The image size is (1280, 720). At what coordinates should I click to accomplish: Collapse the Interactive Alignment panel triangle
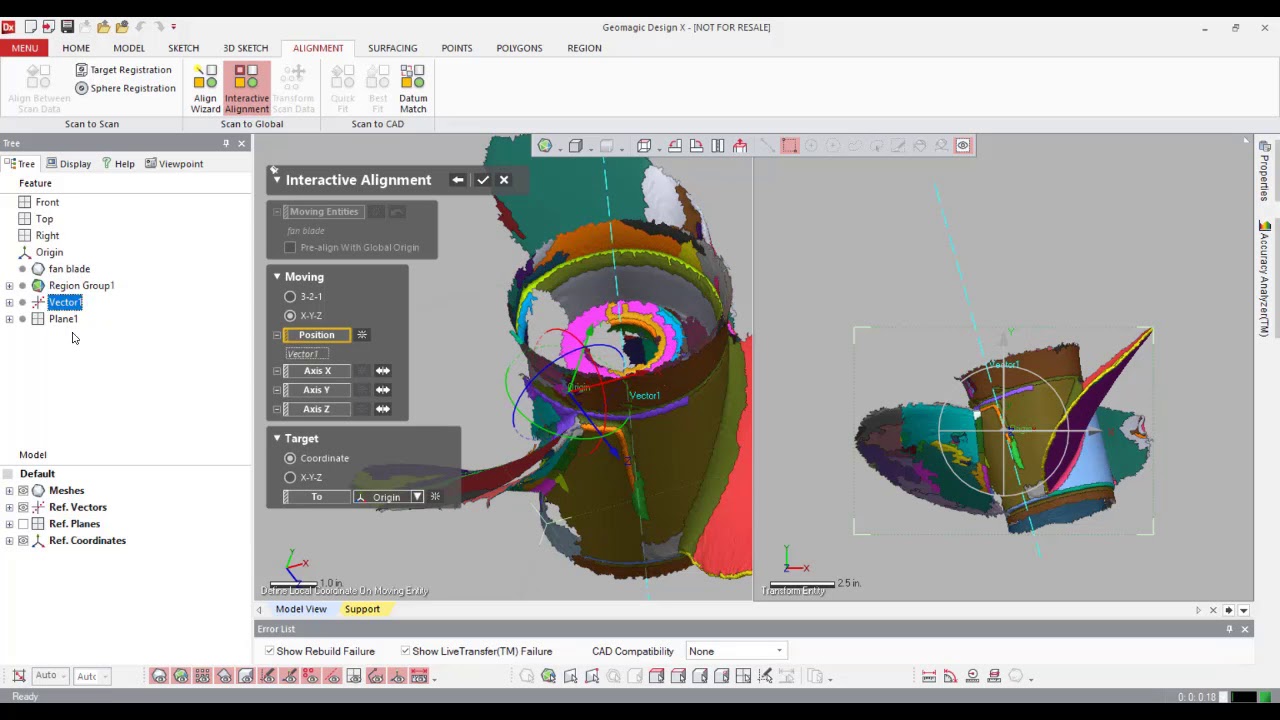276,180
